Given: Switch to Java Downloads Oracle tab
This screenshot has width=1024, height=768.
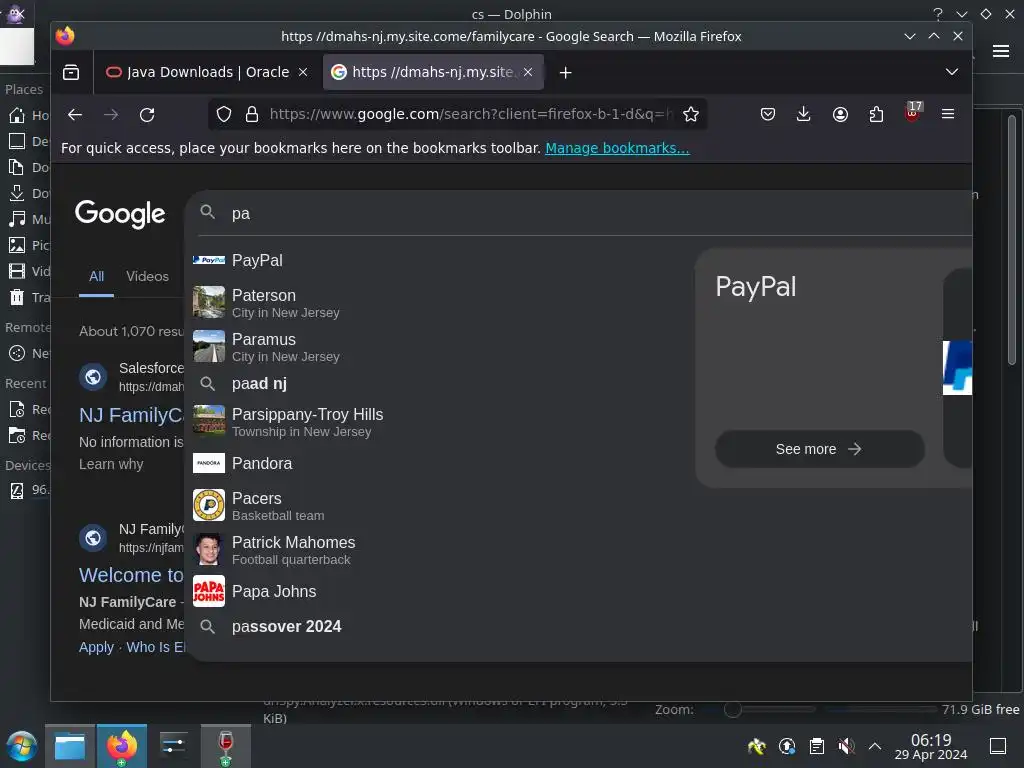Looking at the screenshot, I should (x=207, y=72).
